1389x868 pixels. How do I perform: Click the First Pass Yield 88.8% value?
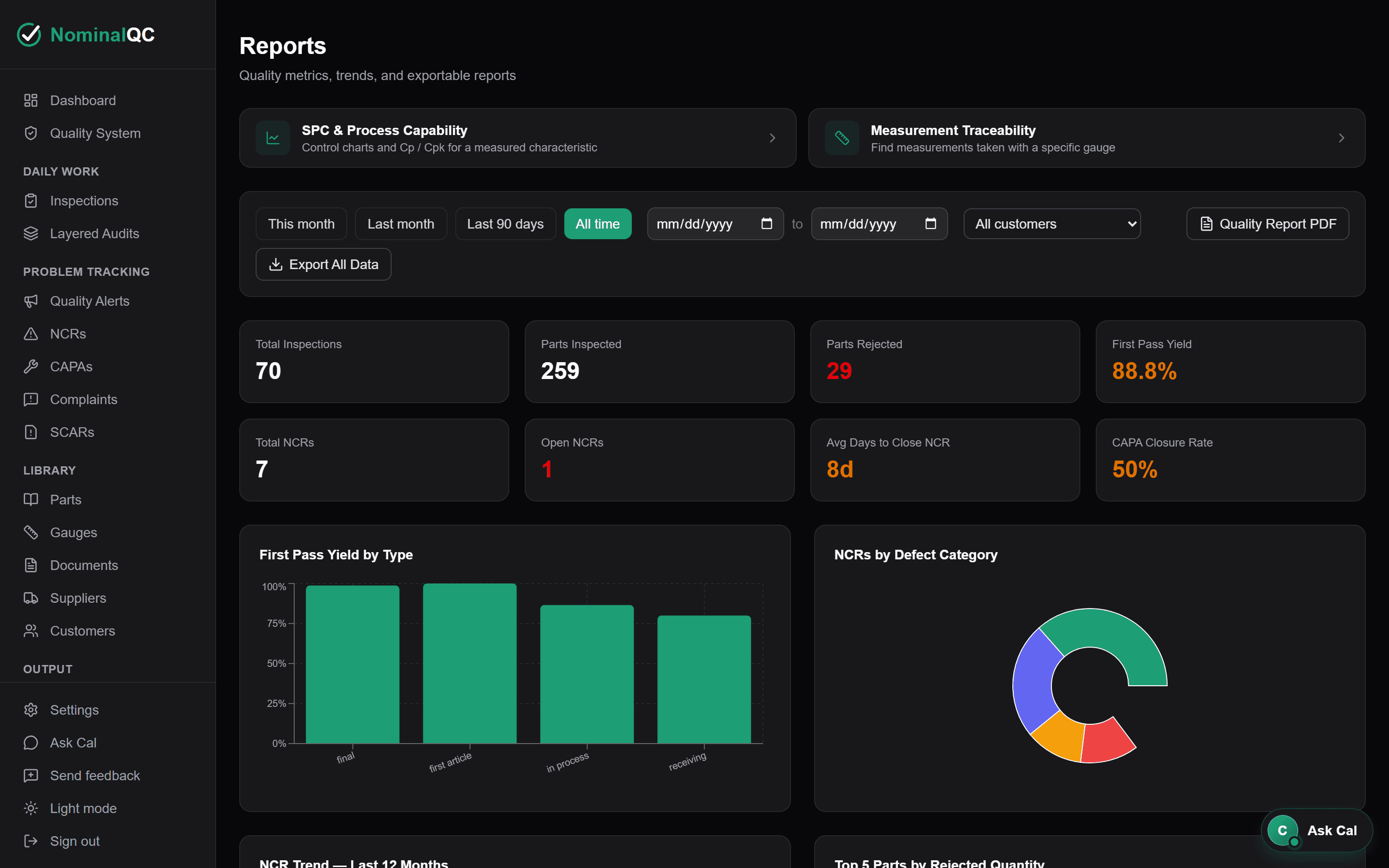(1144, 371)
